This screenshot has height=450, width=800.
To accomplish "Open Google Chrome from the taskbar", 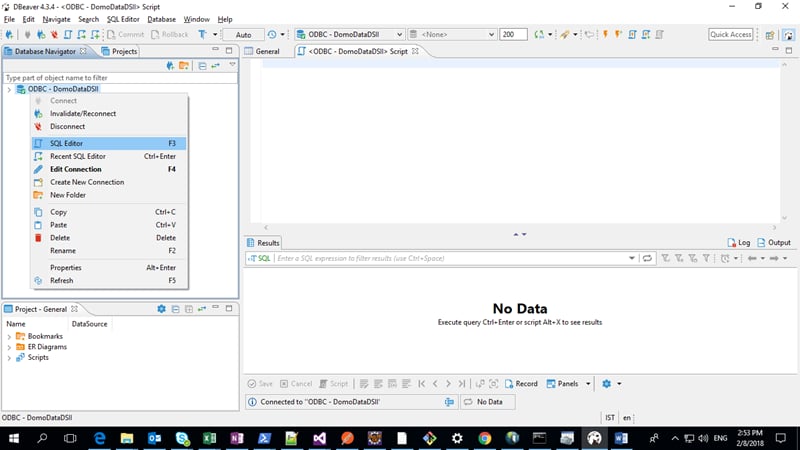I will 485,438.
